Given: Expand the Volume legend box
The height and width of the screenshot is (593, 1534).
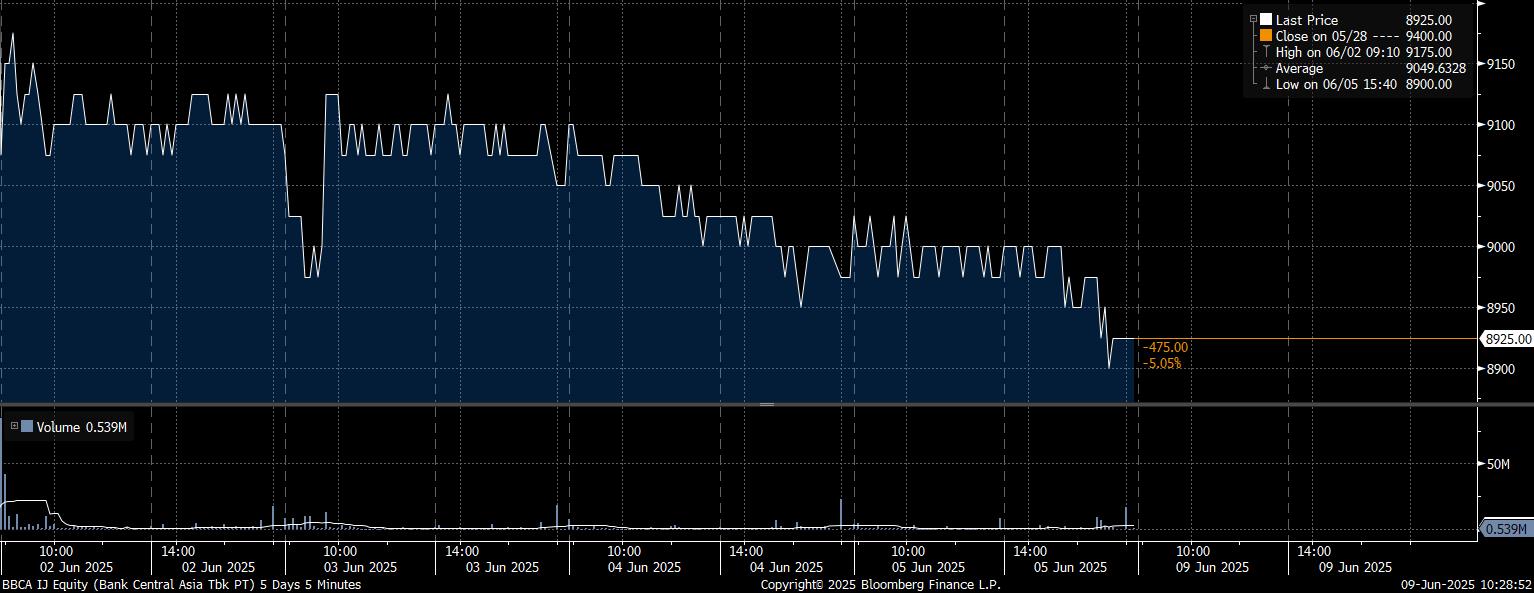Looking at the screenshot, I should tap(14, 426).
